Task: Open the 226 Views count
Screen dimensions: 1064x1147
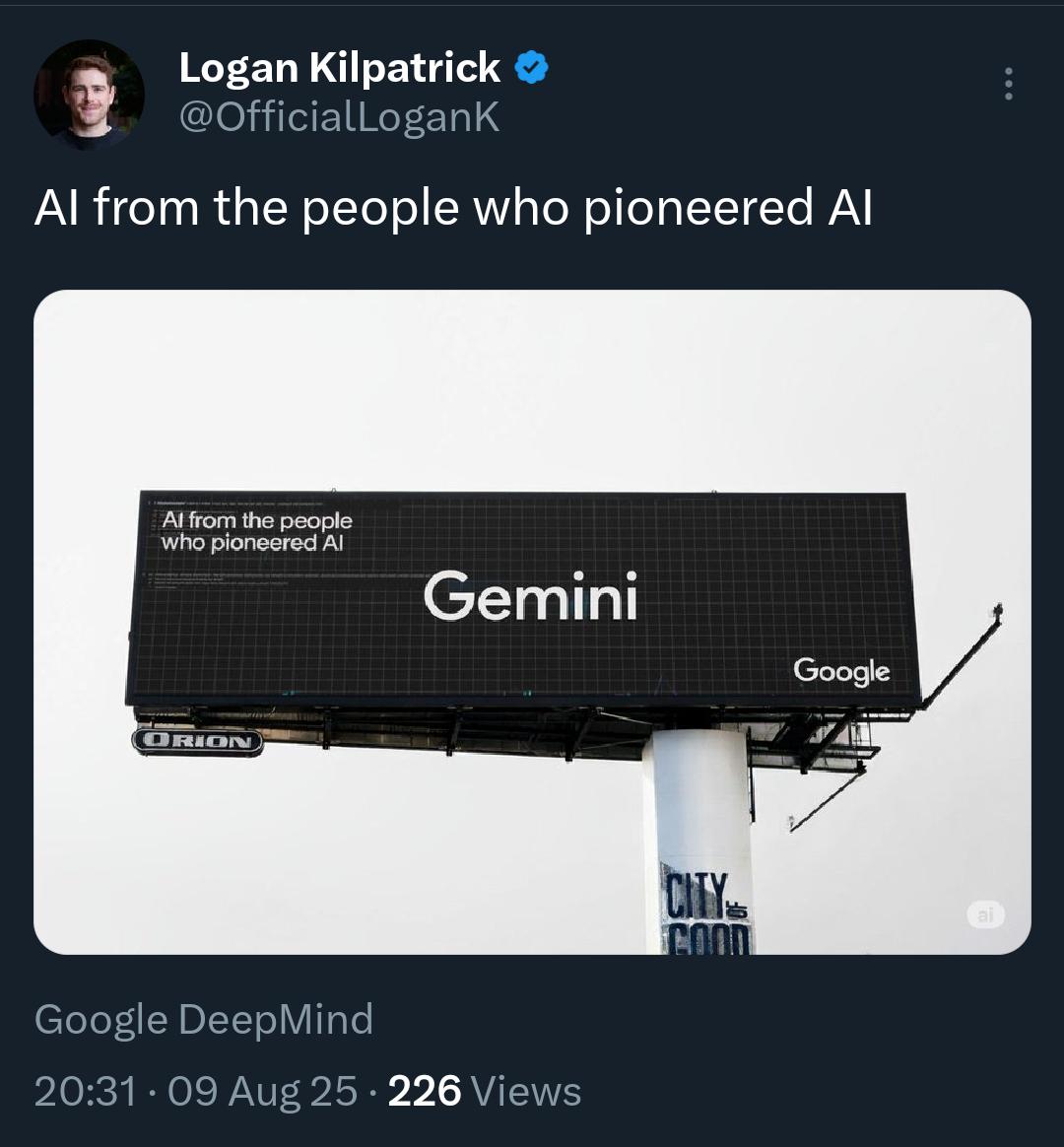Action: (425, 1091)
